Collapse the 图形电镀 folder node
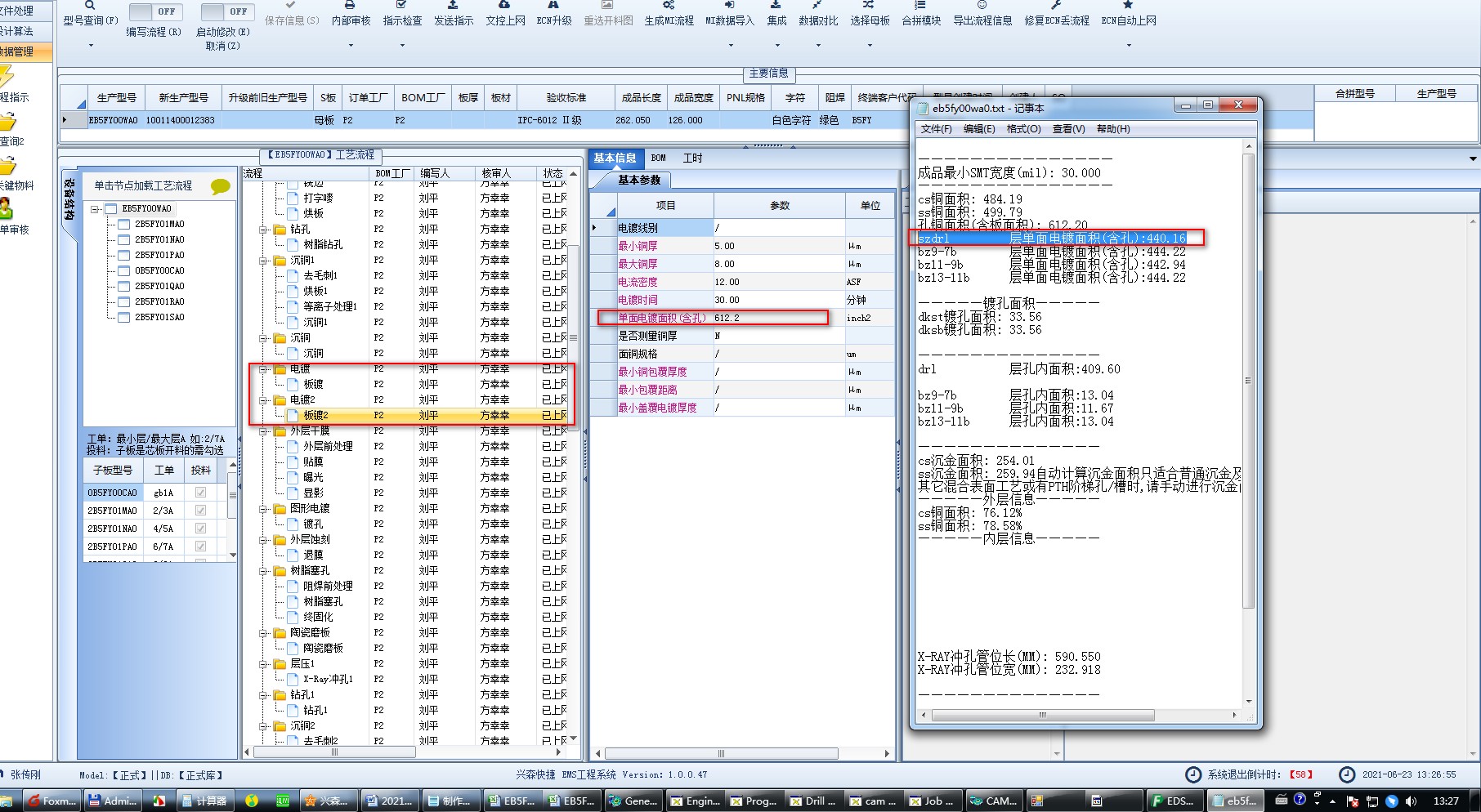1481x812 pixels. (264, 508)
